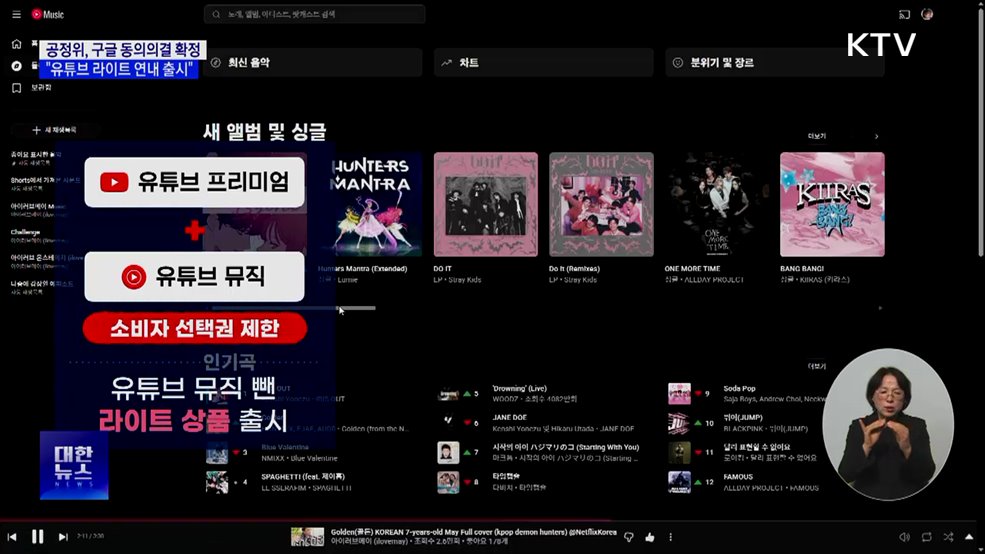Viewport: 985px width, 554px height.
Task: Click 더보기 beside the popular songs section
Action: pyautogui.click(x=817, y=366)
